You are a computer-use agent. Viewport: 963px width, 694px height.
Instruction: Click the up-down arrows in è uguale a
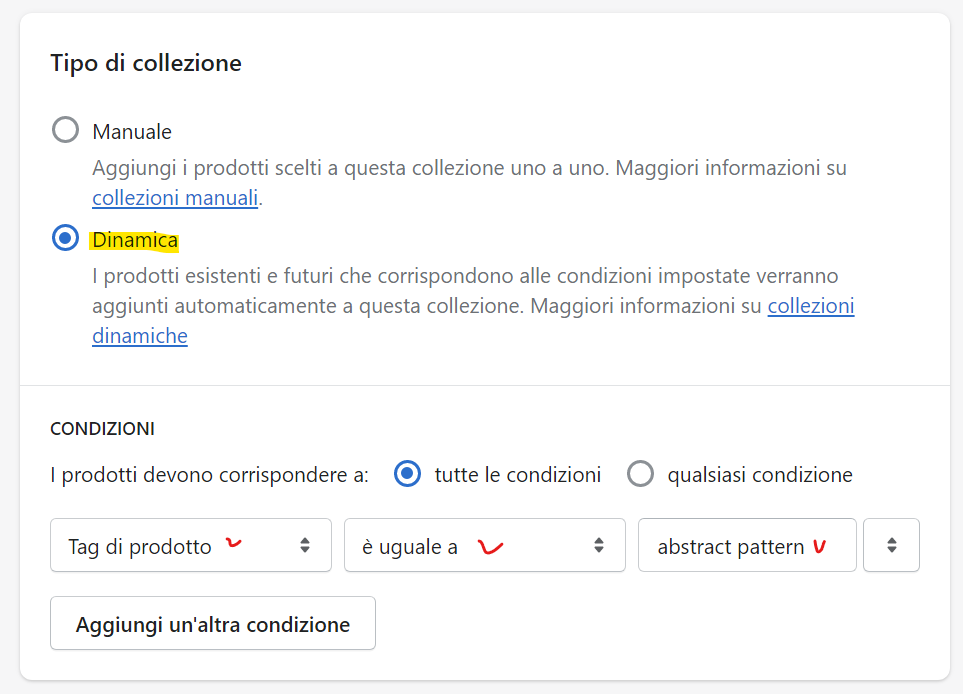(598, 545)
